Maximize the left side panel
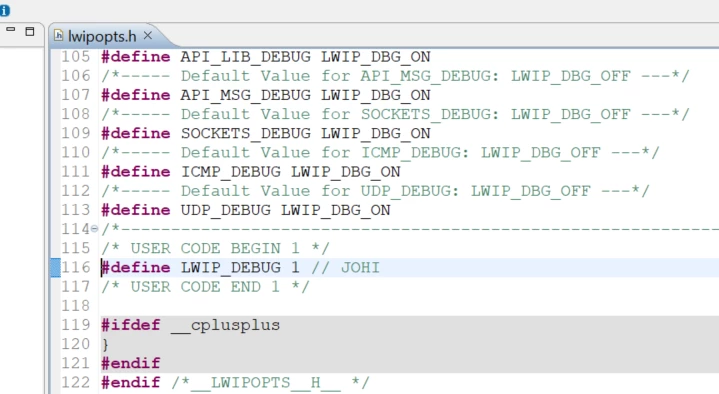The width and height of the screenshot is (719, 394). [30, 31]
